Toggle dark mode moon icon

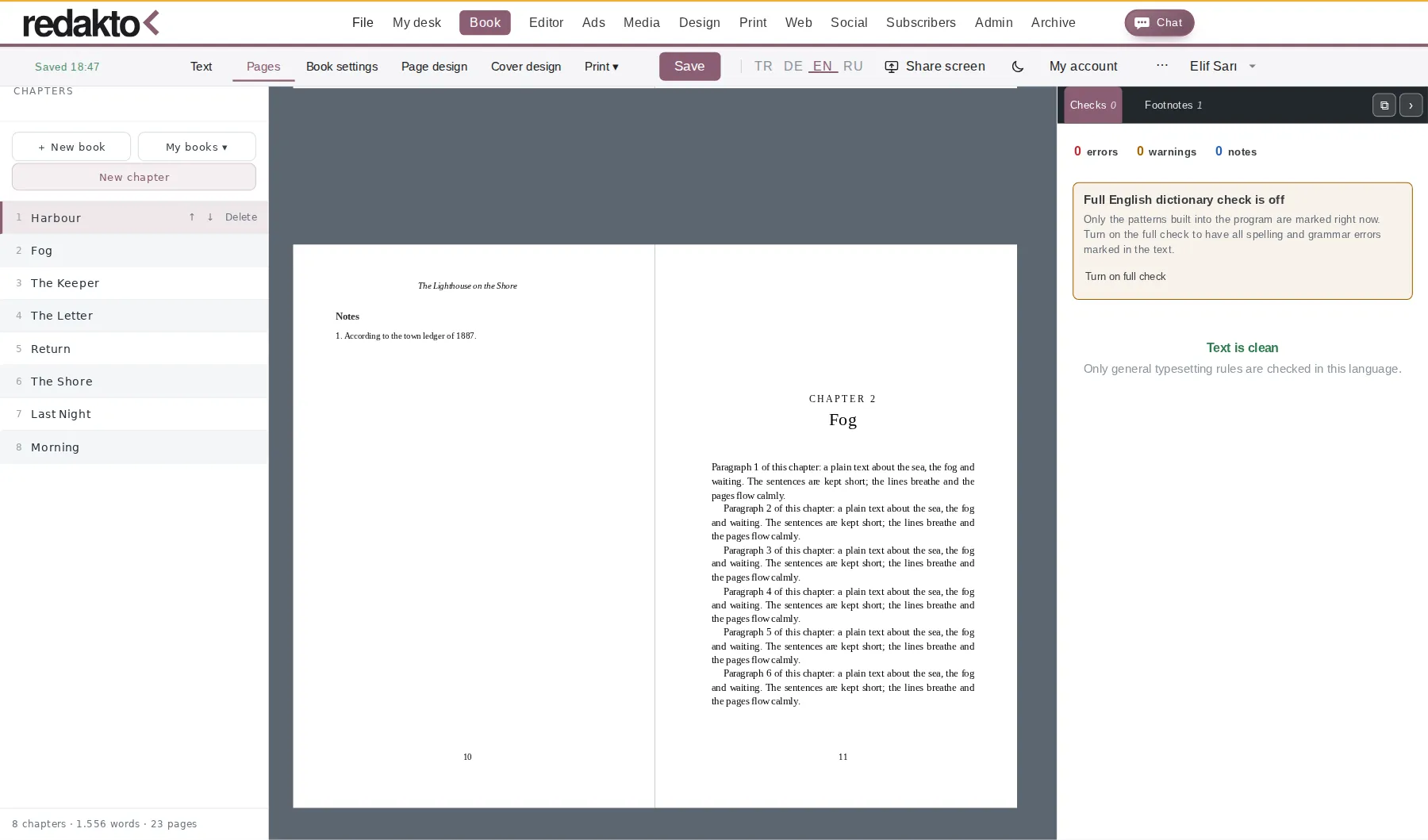(1018, 67)
